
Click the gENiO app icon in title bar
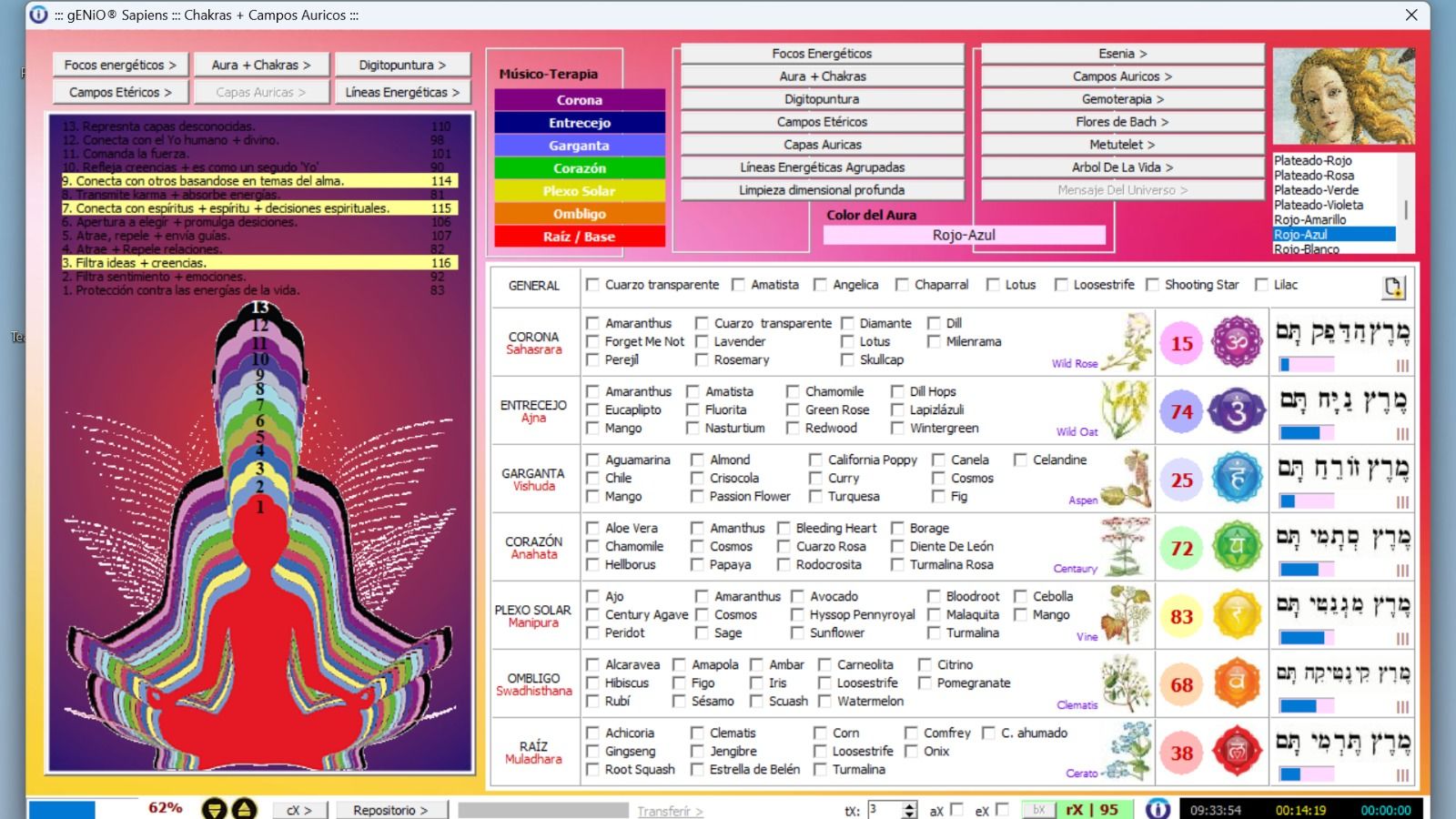tap(38, 15)
